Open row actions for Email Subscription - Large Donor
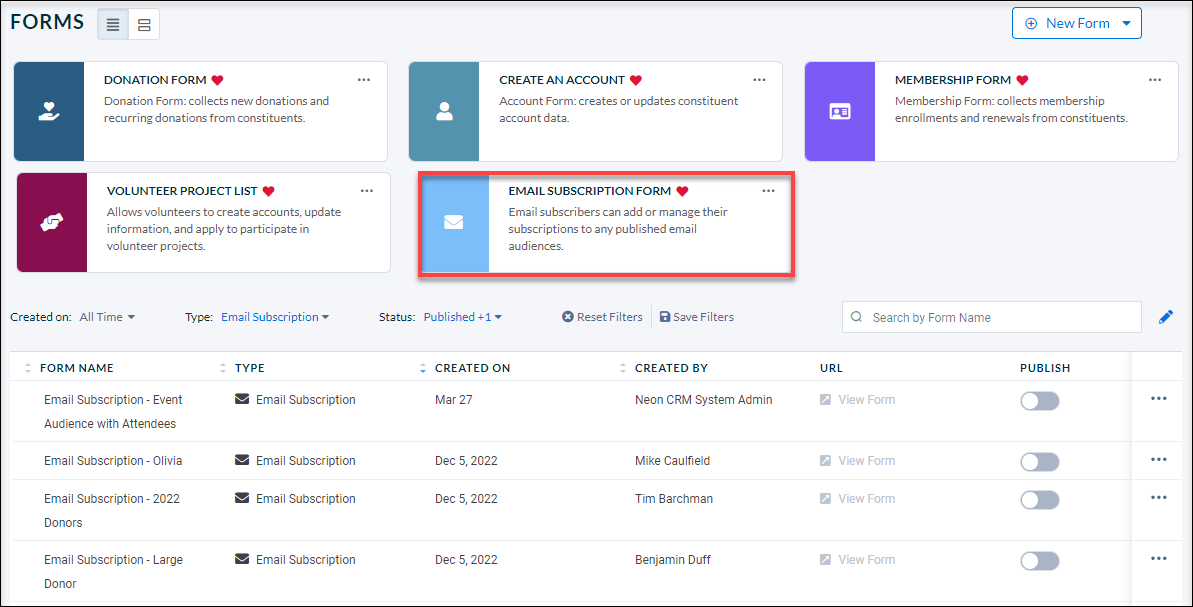The height and width of the screenshot is (607, 1193). coord(1159,558)
